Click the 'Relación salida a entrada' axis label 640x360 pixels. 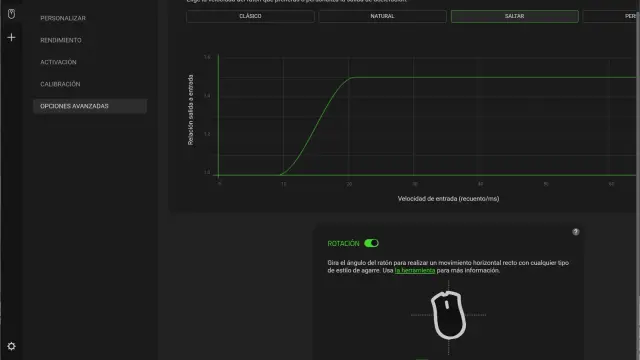[x=191, y=110]
